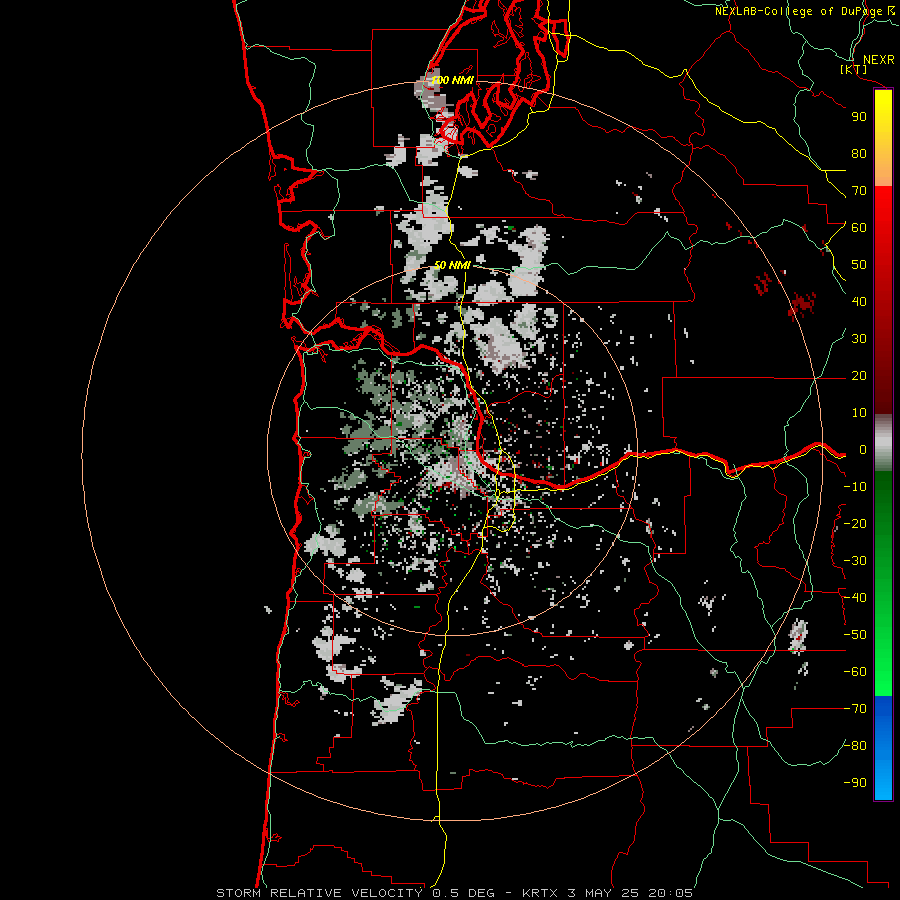Click the -20 scale value
This screenshot has height=900, width=900.
point(855,524)
